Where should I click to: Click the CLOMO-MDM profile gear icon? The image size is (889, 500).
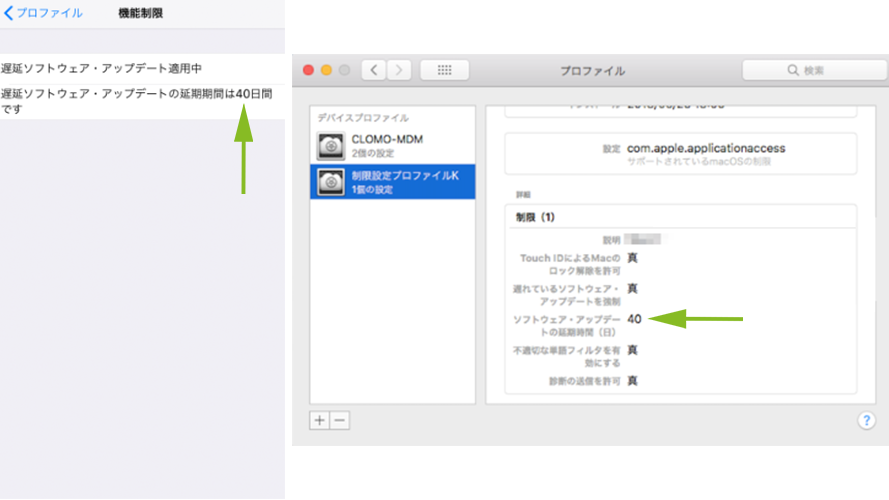331,146
